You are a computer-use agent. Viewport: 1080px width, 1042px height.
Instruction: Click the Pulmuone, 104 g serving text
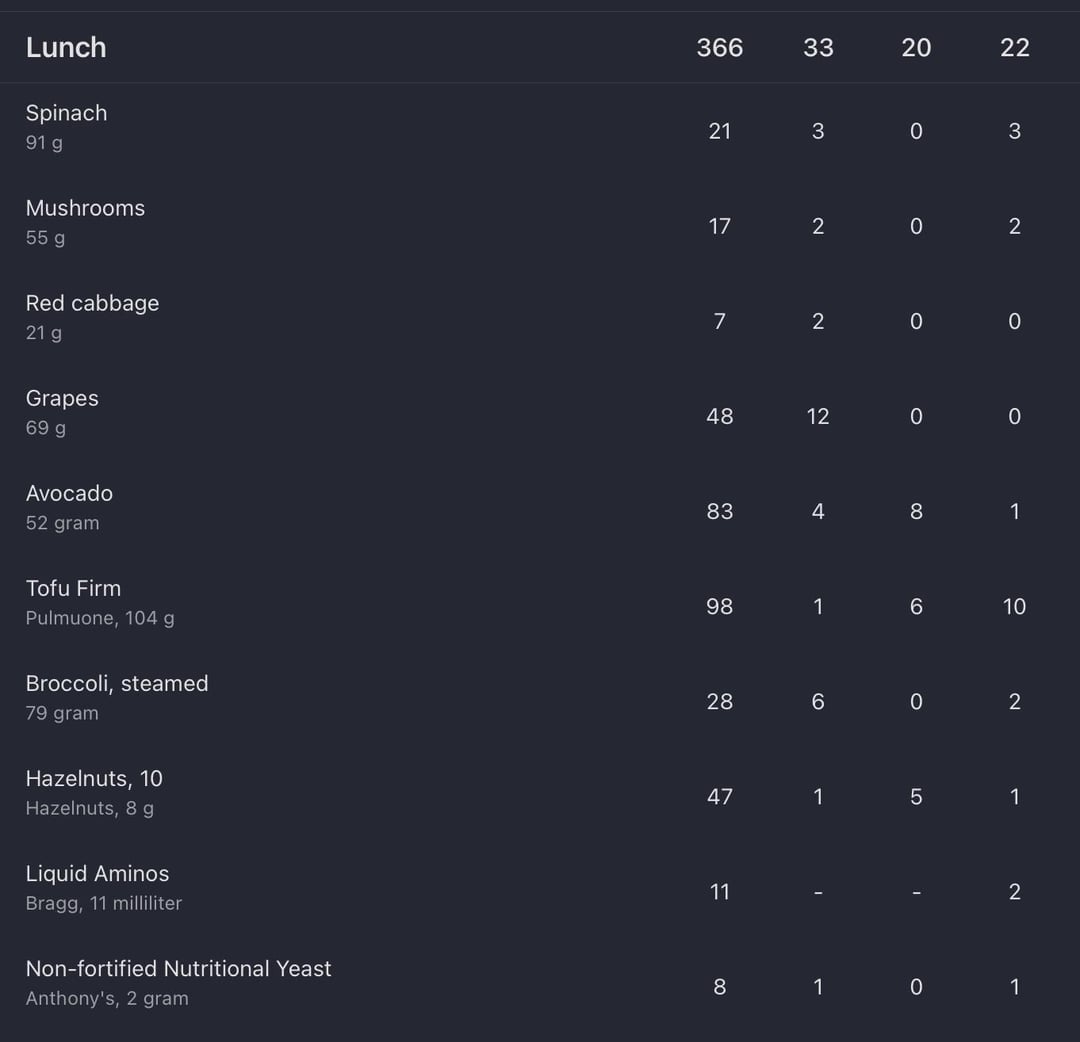[x=100, y=618]
